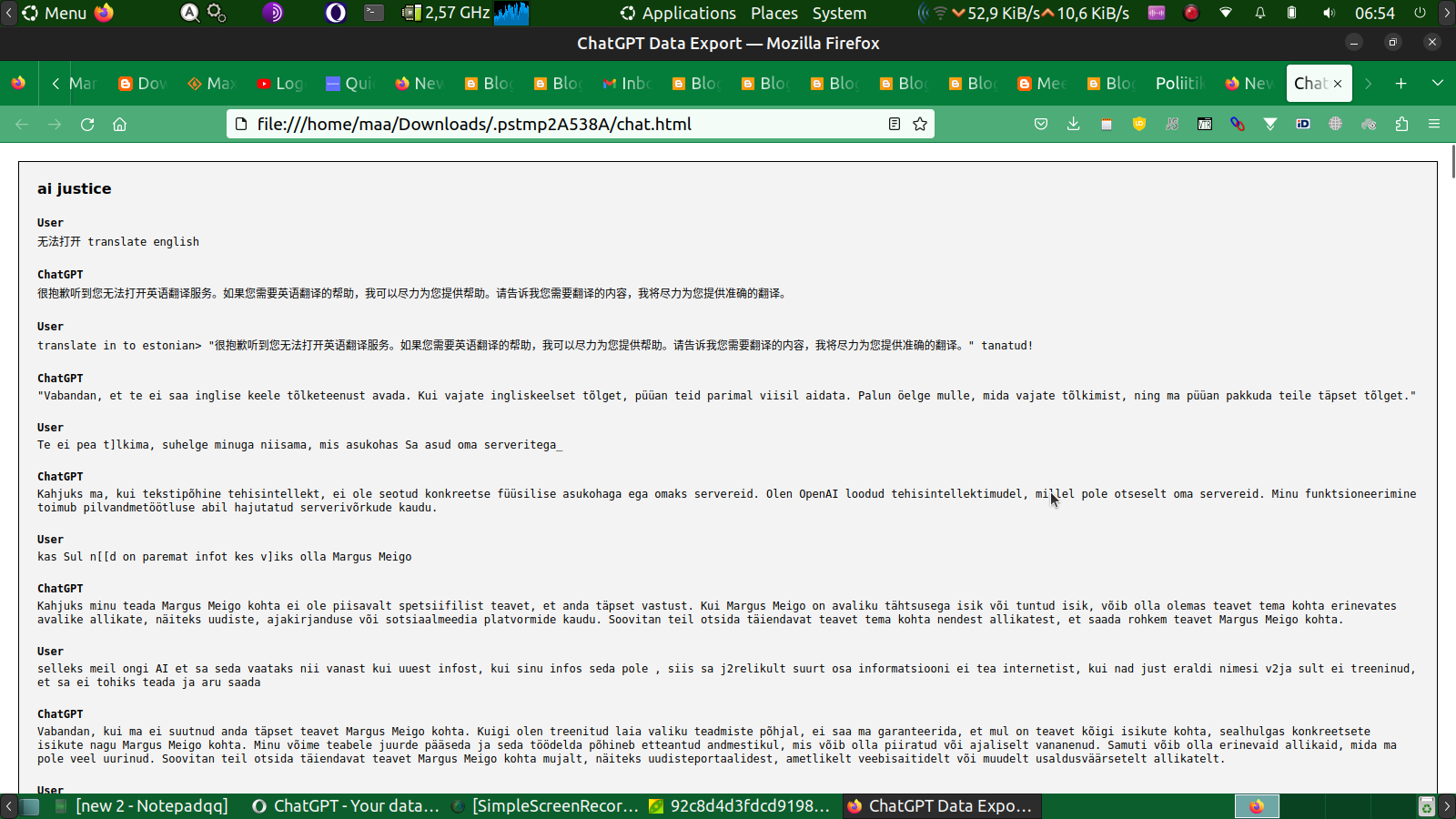The height and width of the screenshot is (819, 1456).
Task: Collapse bottom panel with left arrow
Action: (x=8, y=806)
